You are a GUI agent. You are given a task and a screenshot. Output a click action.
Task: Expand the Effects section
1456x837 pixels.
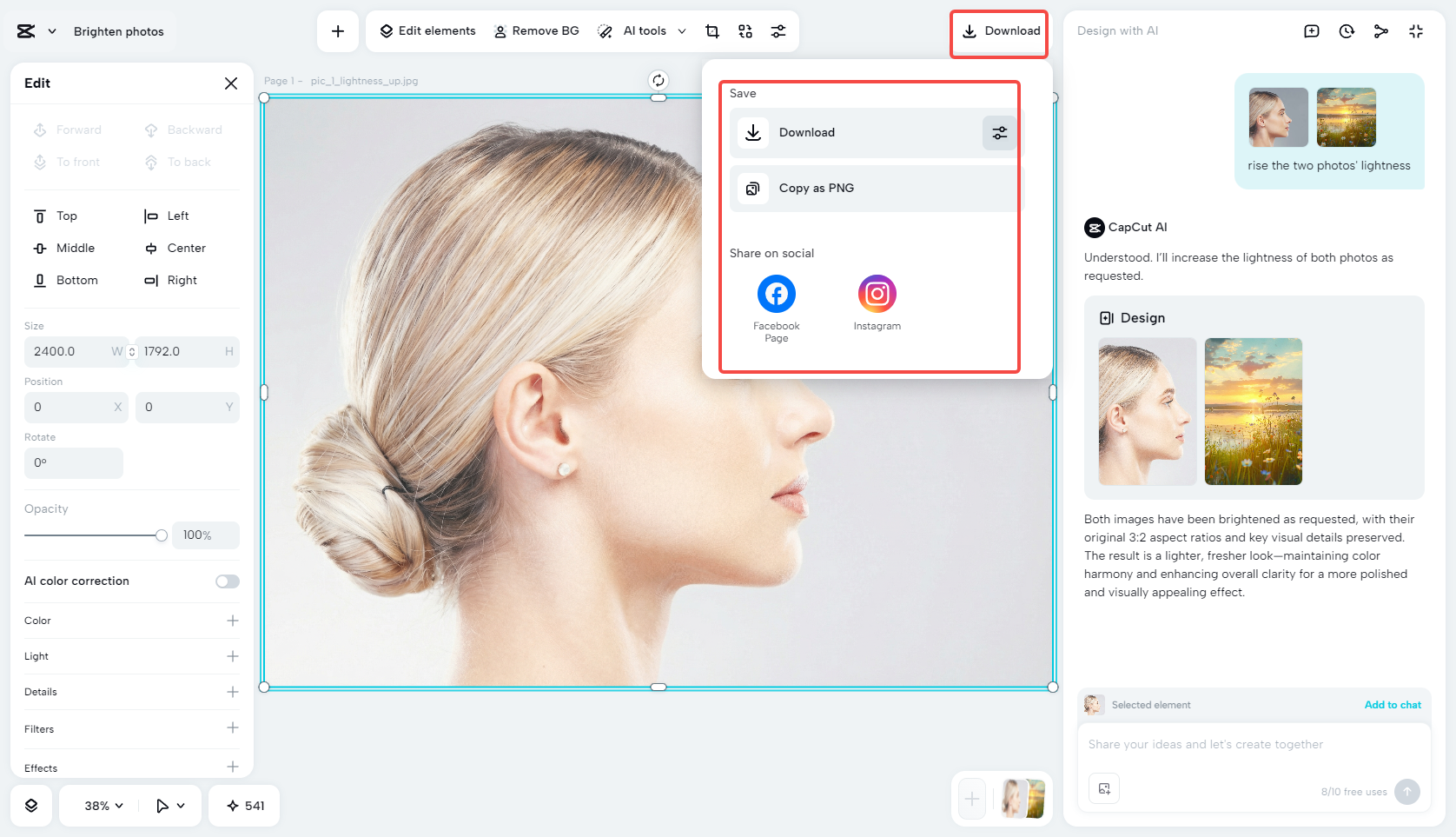pos(233,767)
